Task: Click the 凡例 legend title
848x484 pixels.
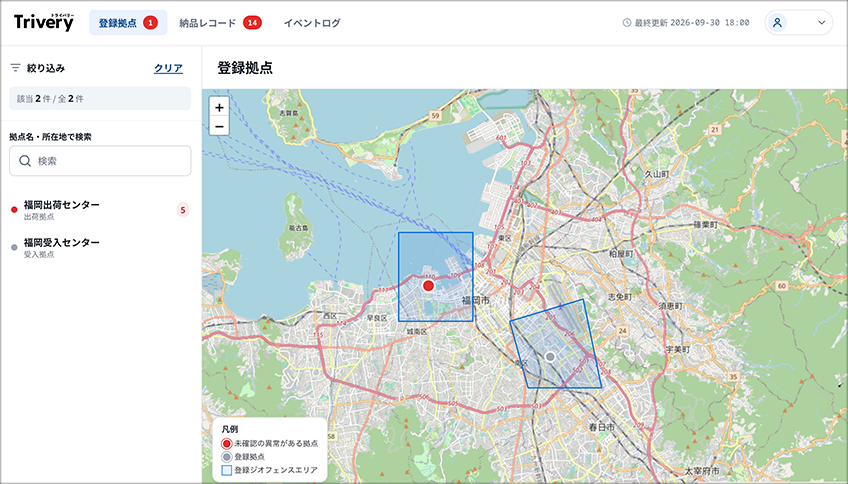Action: (x=230, y=429)
